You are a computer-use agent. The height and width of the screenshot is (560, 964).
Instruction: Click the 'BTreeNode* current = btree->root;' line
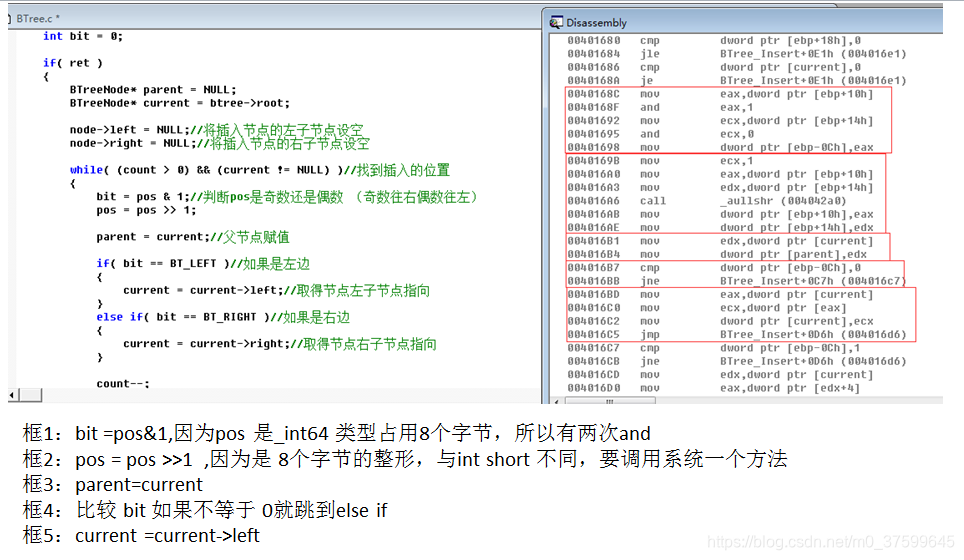(x=180, y=103)
